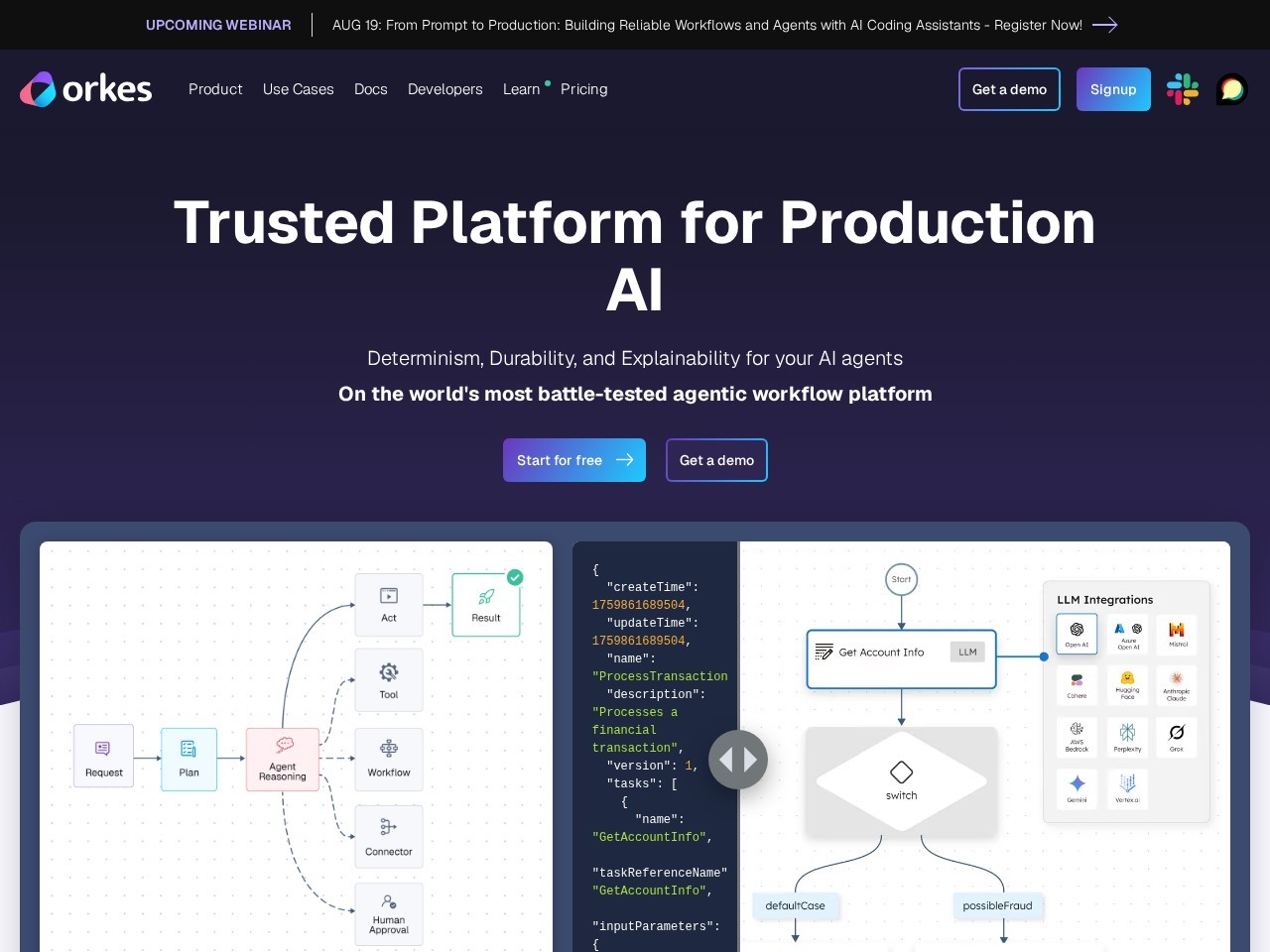Click the LLM badge on Get Account Info

pos(967,652)
